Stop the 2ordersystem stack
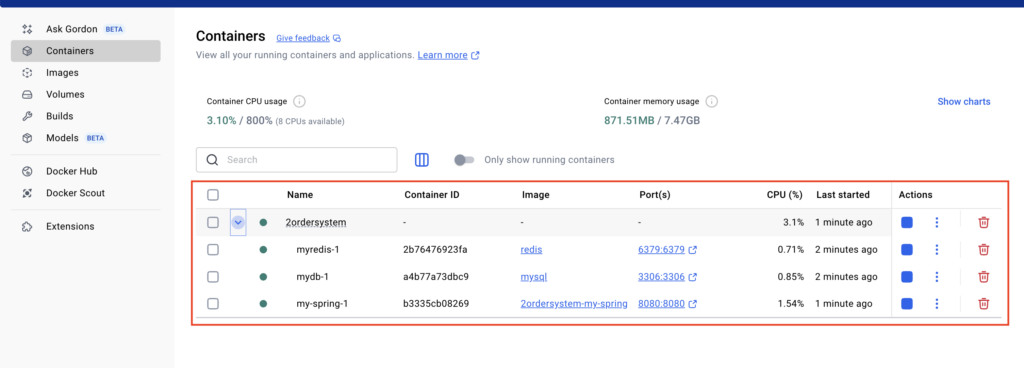The image size is (1024, 368). 906,222
